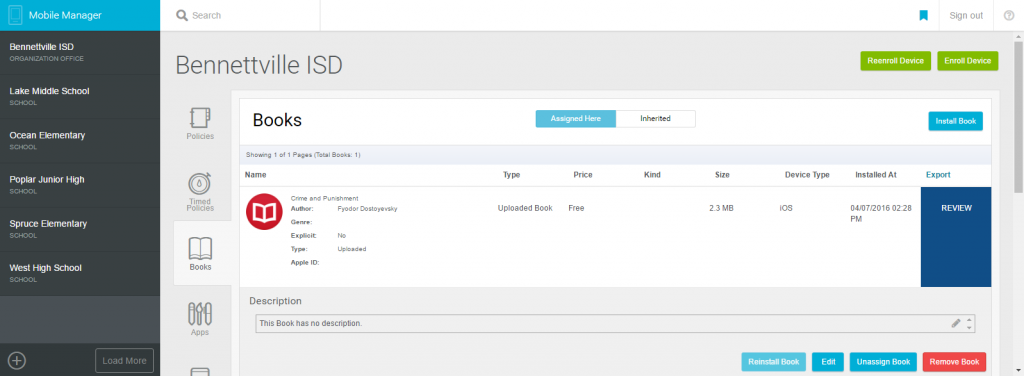Click the Reinstall Book button
Viewport: 1024px width, 376px height.
pyautogui.click(x=773, y=362)
